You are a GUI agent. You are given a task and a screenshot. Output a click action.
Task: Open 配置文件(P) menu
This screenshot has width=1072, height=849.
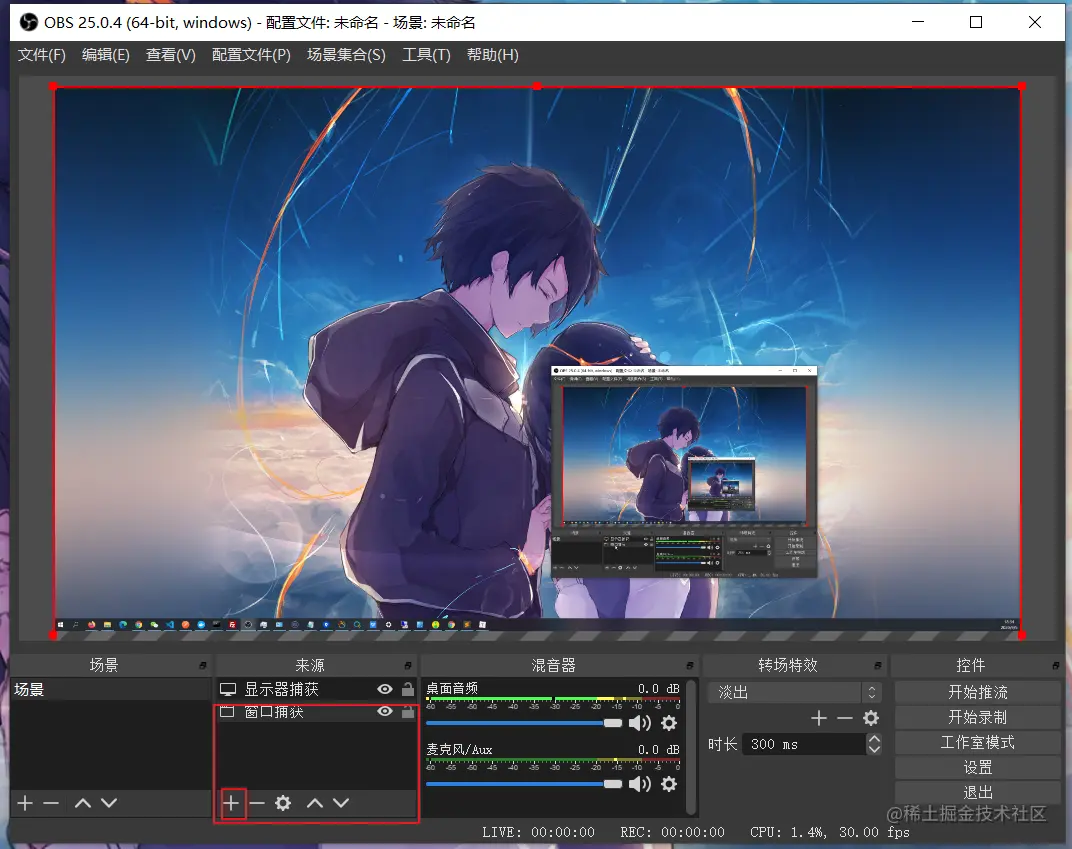point(252,55)
